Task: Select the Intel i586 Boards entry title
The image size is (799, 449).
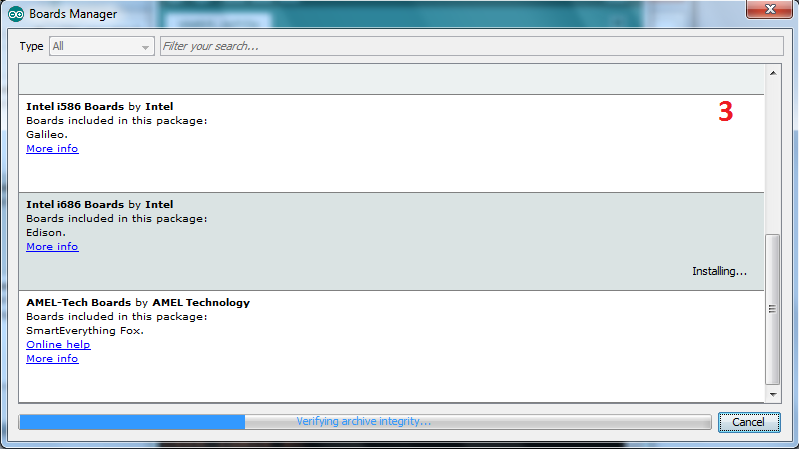Action: coord(100,107)
